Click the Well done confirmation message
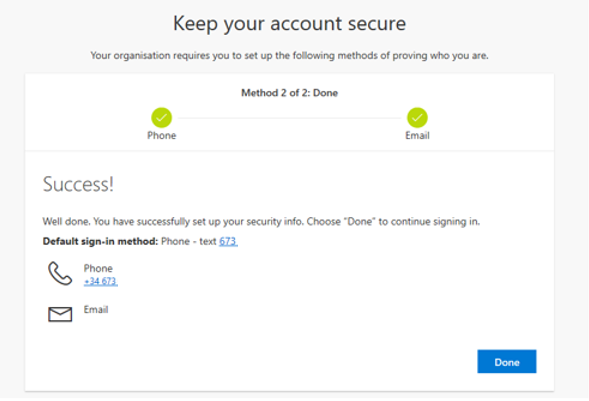This screenshot has height=401, width=589. click(x=261, y=222)
